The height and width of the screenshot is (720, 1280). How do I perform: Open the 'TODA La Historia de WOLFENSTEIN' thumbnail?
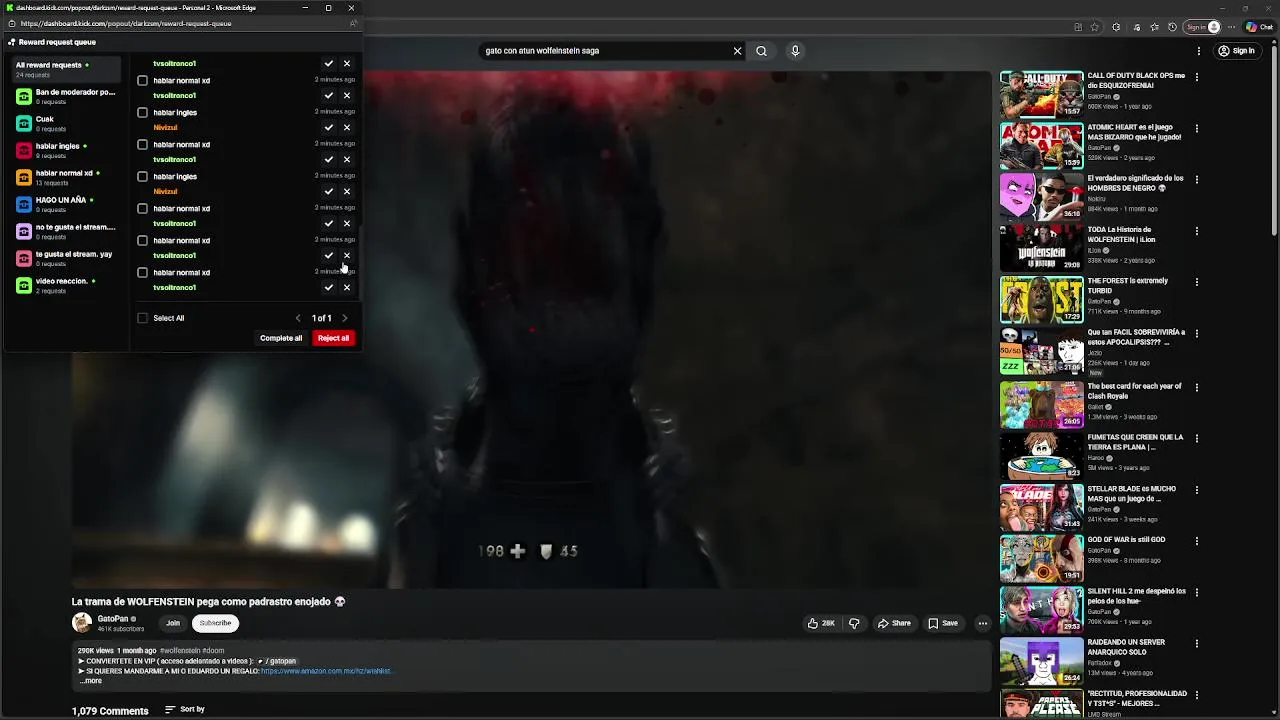[x=1042, y=248]
